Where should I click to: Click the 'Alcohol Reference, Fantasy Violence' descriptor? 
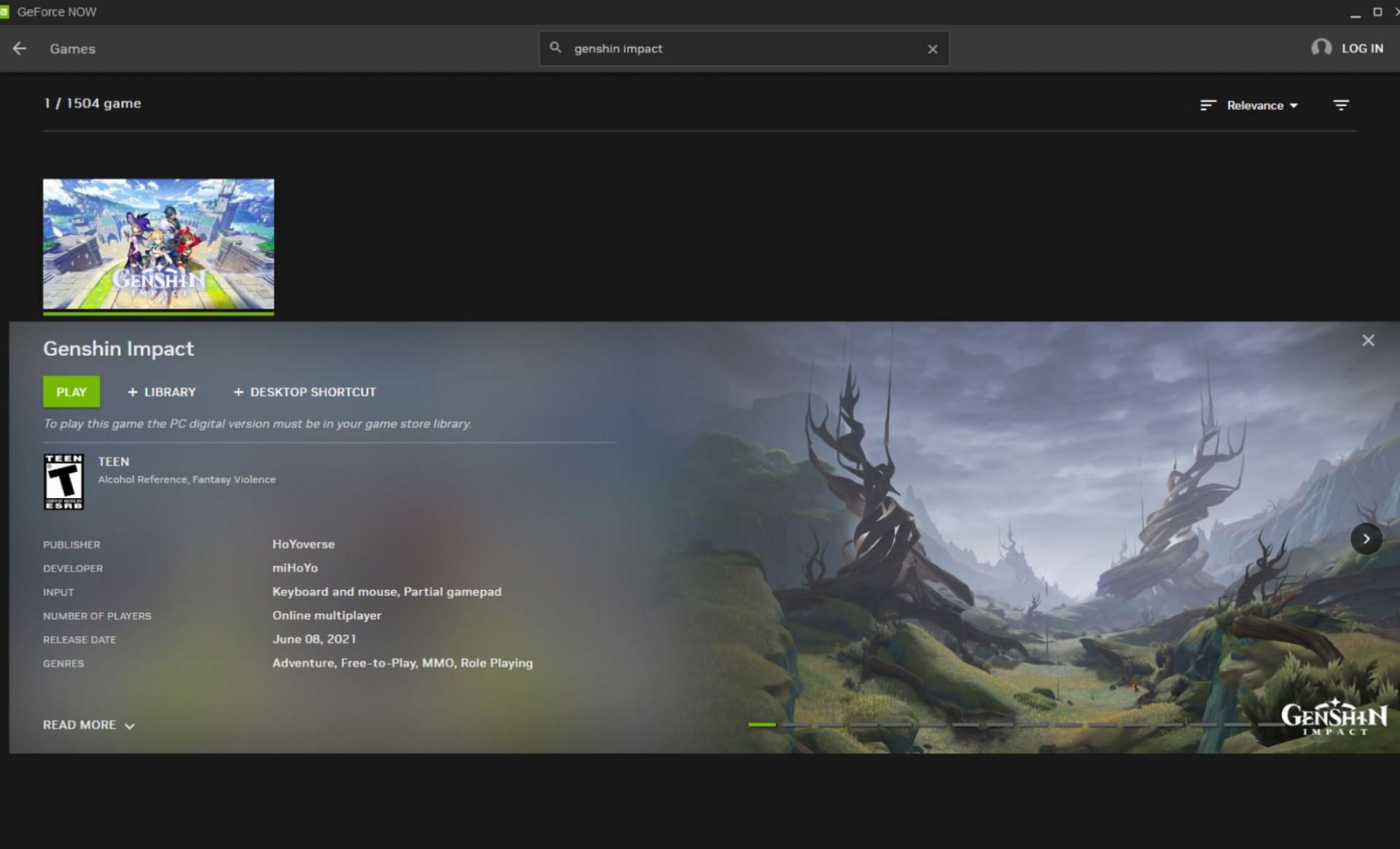click(187, 479)
